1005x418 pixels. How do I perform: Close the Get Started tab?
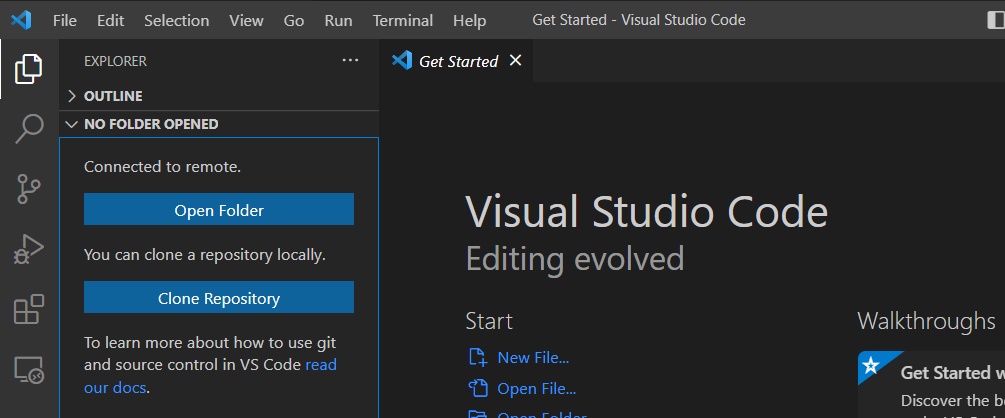point(516,61)
